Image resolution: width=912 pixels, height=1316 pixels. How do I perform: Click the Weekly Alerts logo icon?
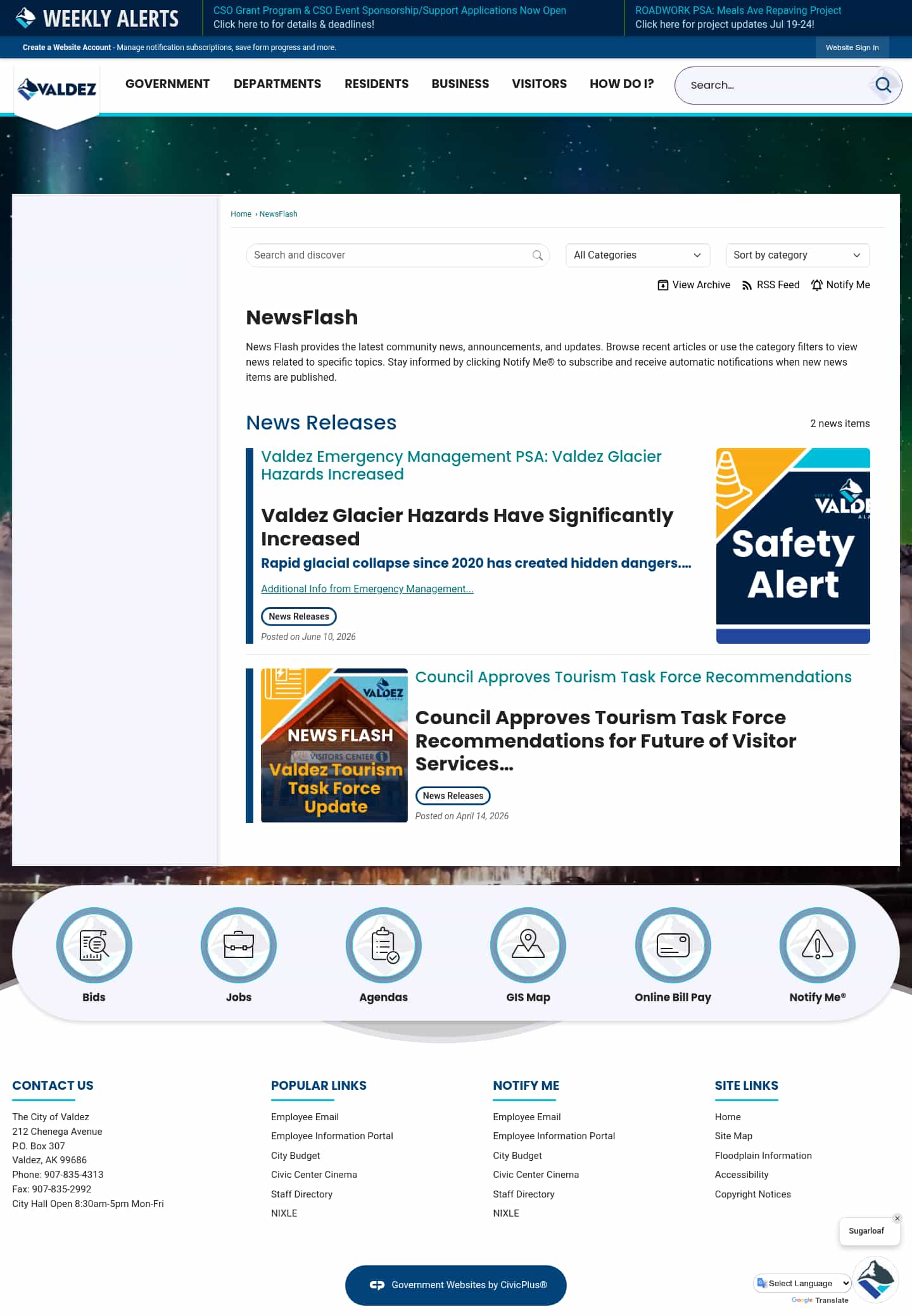pos(25,18)
